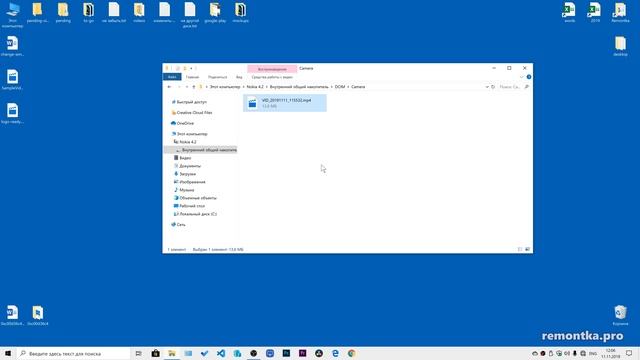
Task: Click the search magnifier icon in Explorer
Action: click(527, 87)
